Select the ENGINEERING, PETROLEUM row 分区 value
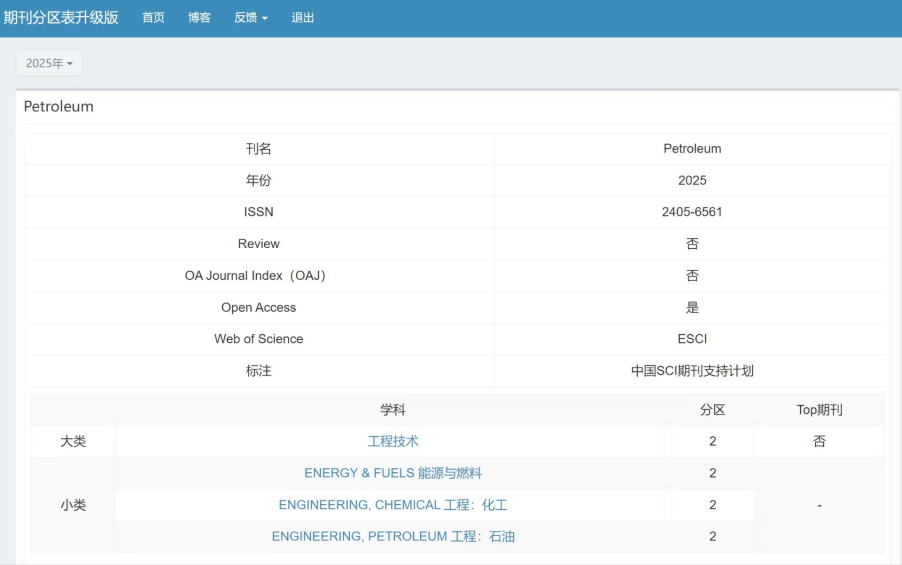This screenshot has height=565, width=902. pos(712,536)
